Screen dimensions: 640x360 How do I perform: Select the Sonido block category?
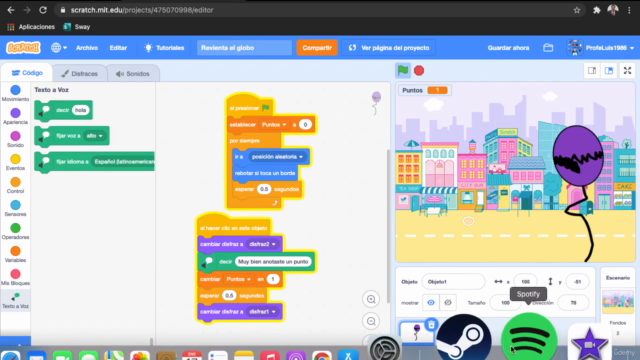click(15, 139)
